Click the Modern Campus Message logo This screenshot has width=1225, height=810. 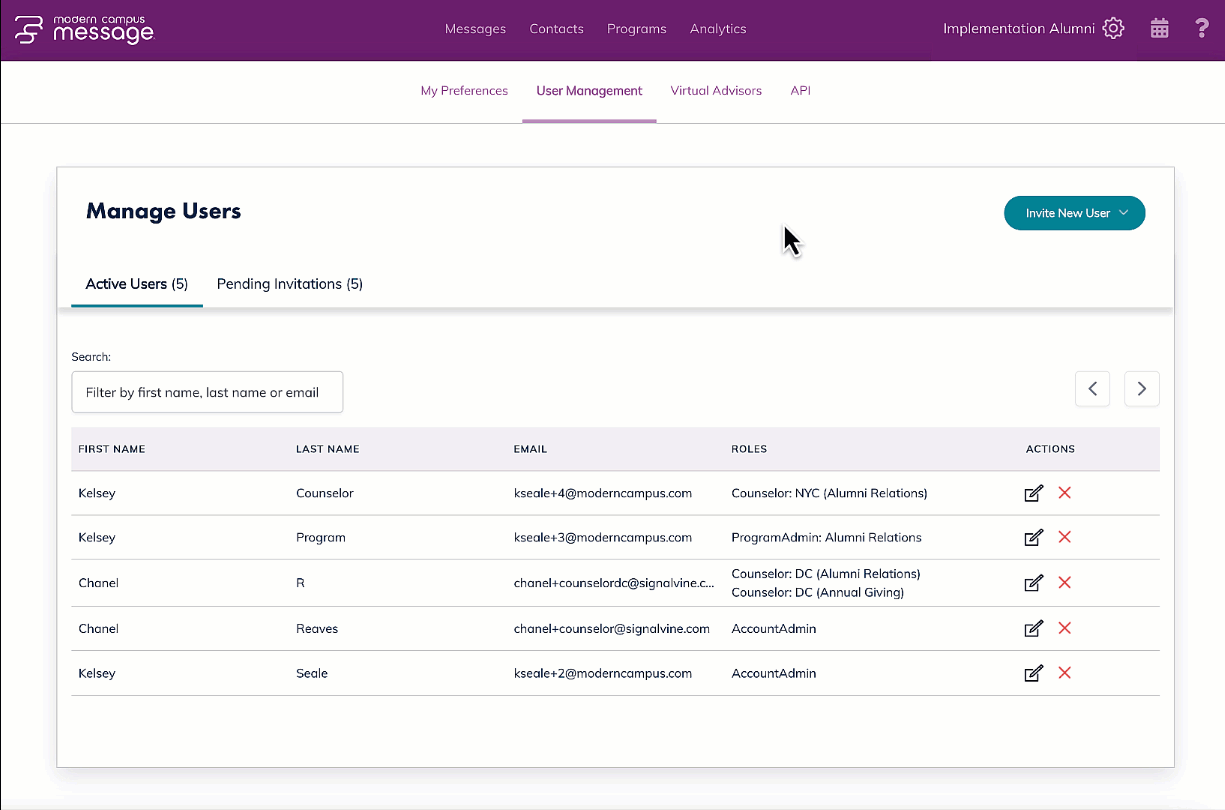point(85,29)
